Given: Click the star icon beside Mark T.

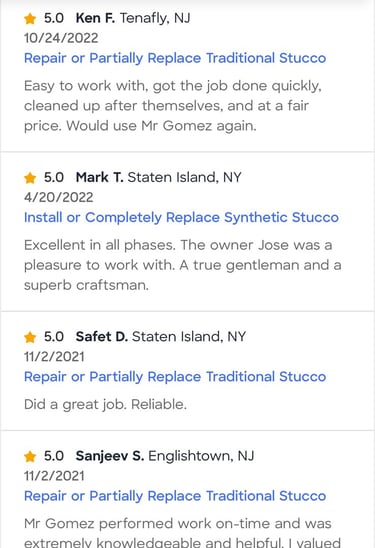Looking at the screenshot, I should 30,178.
